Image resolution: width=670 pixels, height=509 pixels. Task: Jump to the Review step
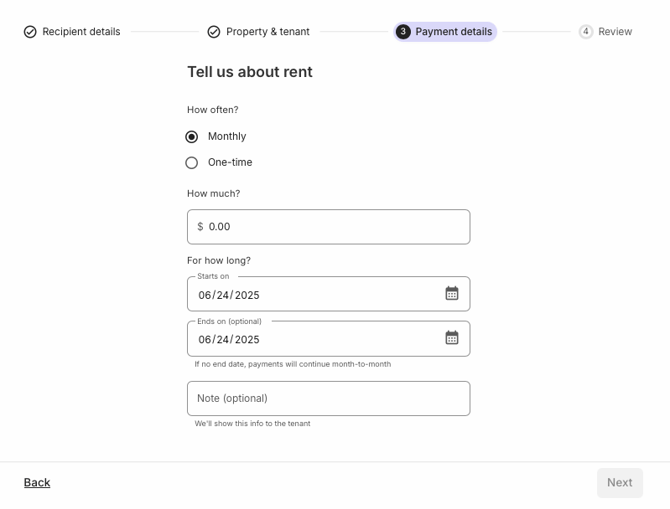pyautogui.click(x=605, y=32)
